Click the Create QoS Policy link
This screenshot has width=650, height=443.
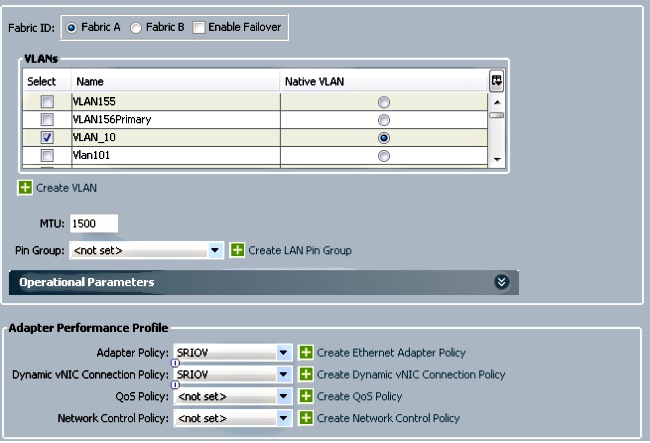359,396
